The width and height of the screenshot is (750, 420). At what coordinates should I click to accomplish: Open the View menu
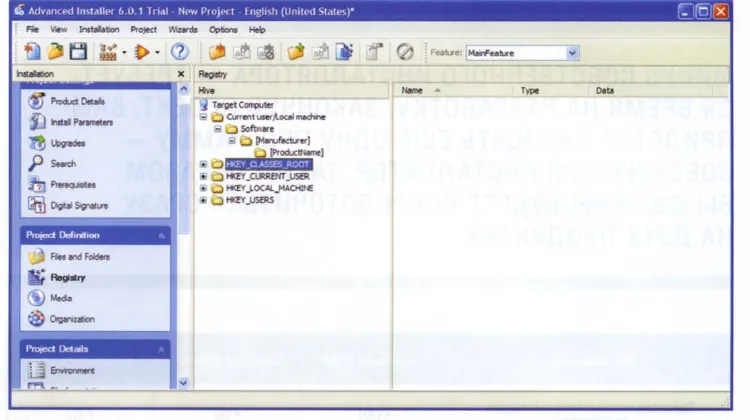58,30
